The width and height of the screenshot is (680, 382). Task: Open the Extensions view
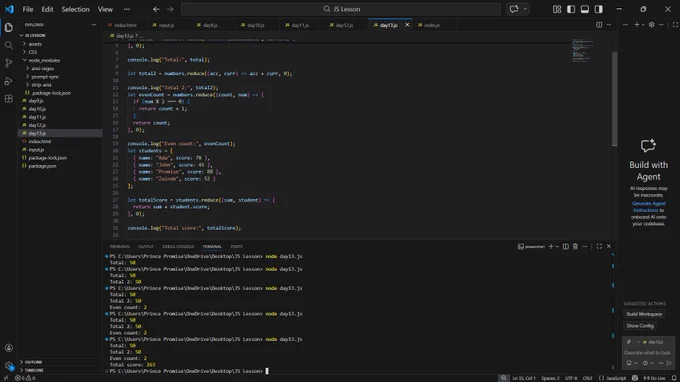click(x=9, y=99)
